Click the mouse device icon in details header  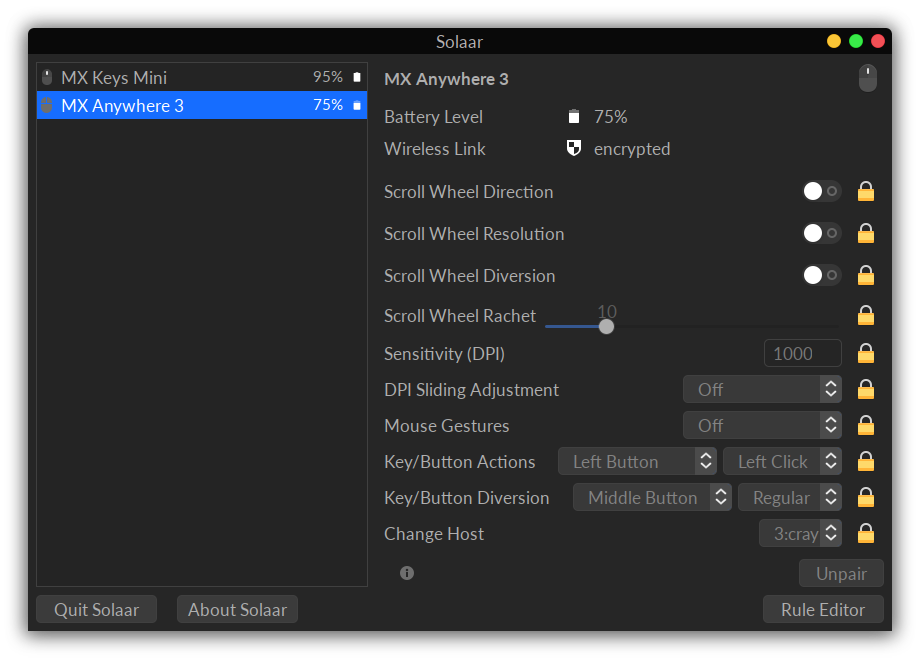click(x=868, y=78)
